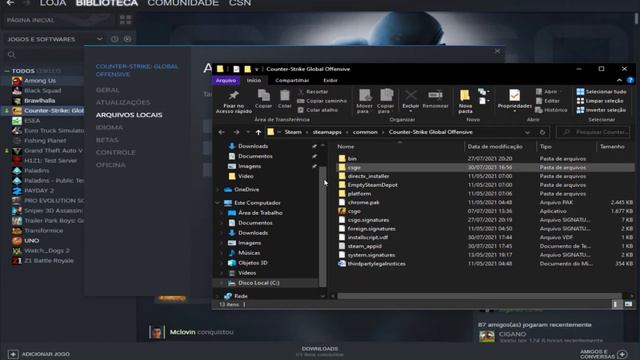Click the Copiar ribbon icon
The width and height of the screenshot is (640, 360).
coord(263,96)
